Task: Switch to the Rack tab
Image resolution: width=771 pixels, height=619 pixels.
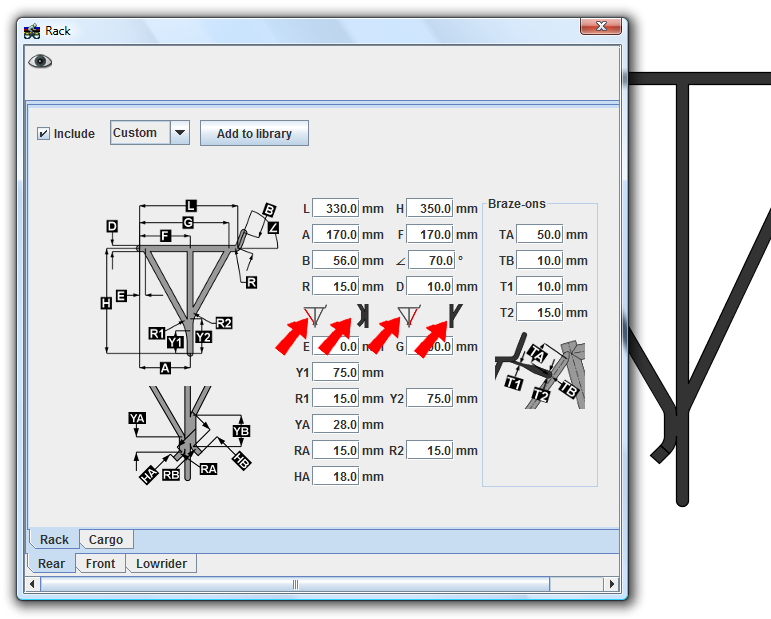Action: (x=54, y=539)
